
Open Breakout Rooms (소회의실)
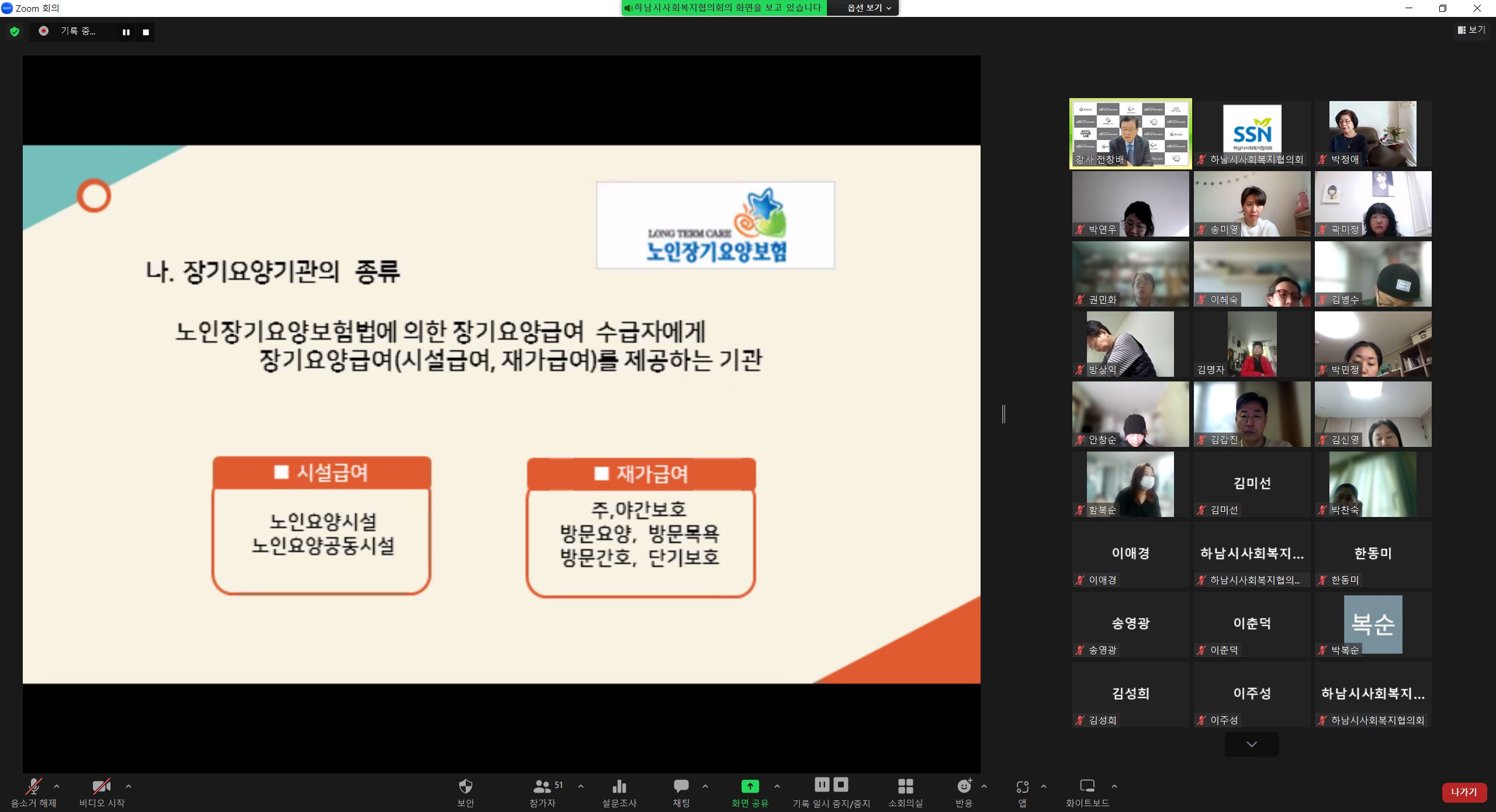(905, 786)
